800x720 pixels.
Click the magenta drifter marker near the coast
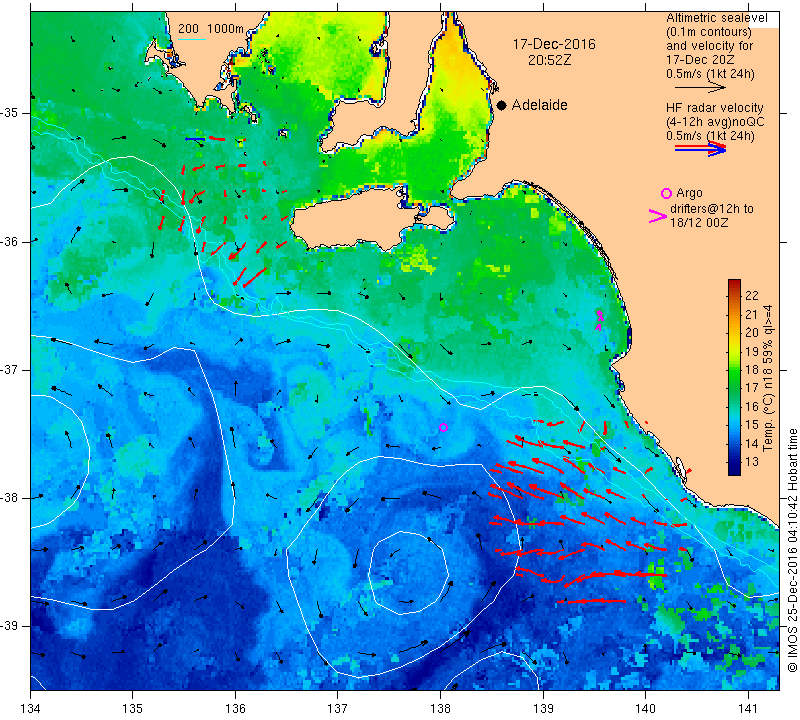click(599, 319)
